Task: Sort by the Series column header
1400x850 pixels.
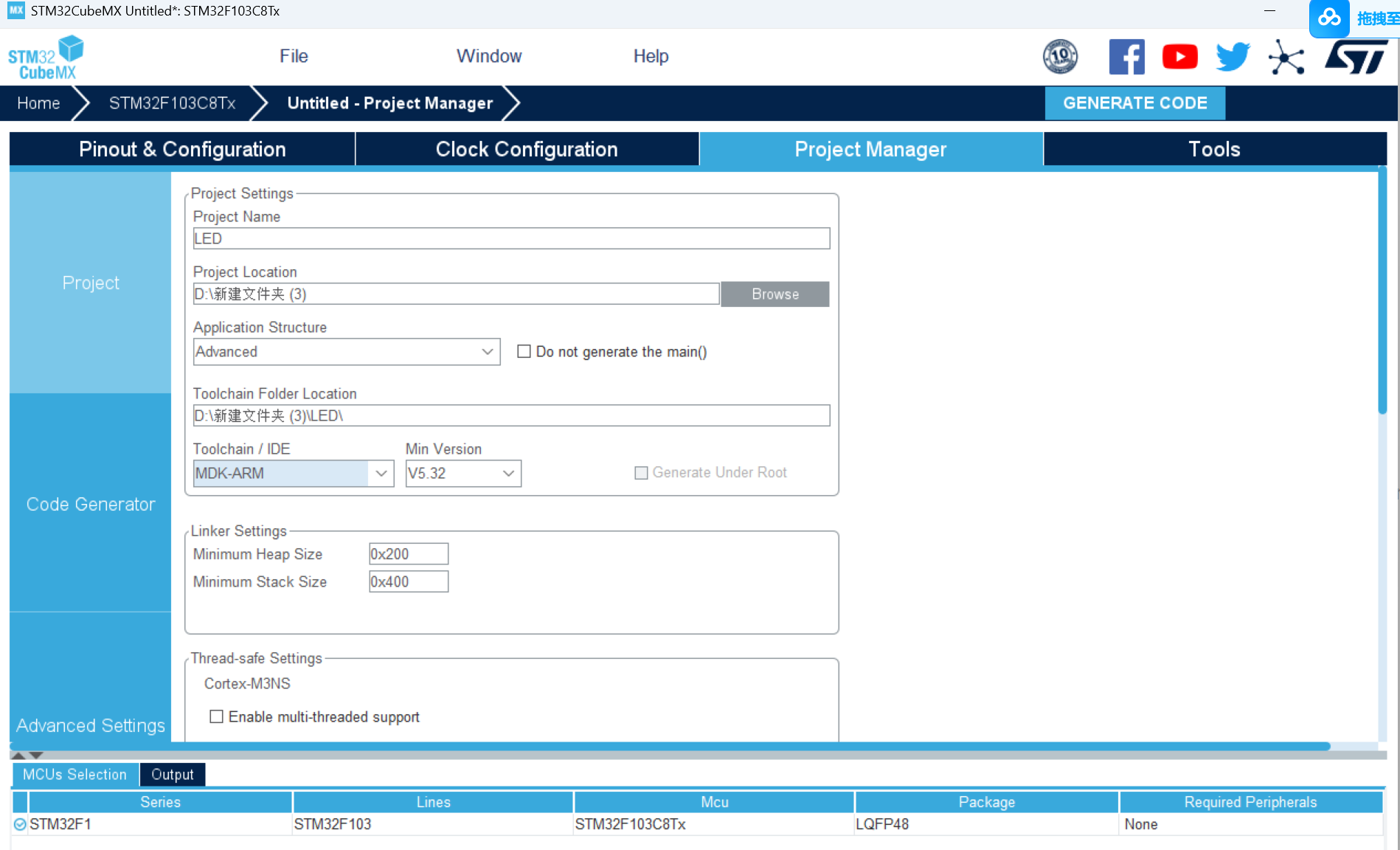Action: click(x=160, y=802)
